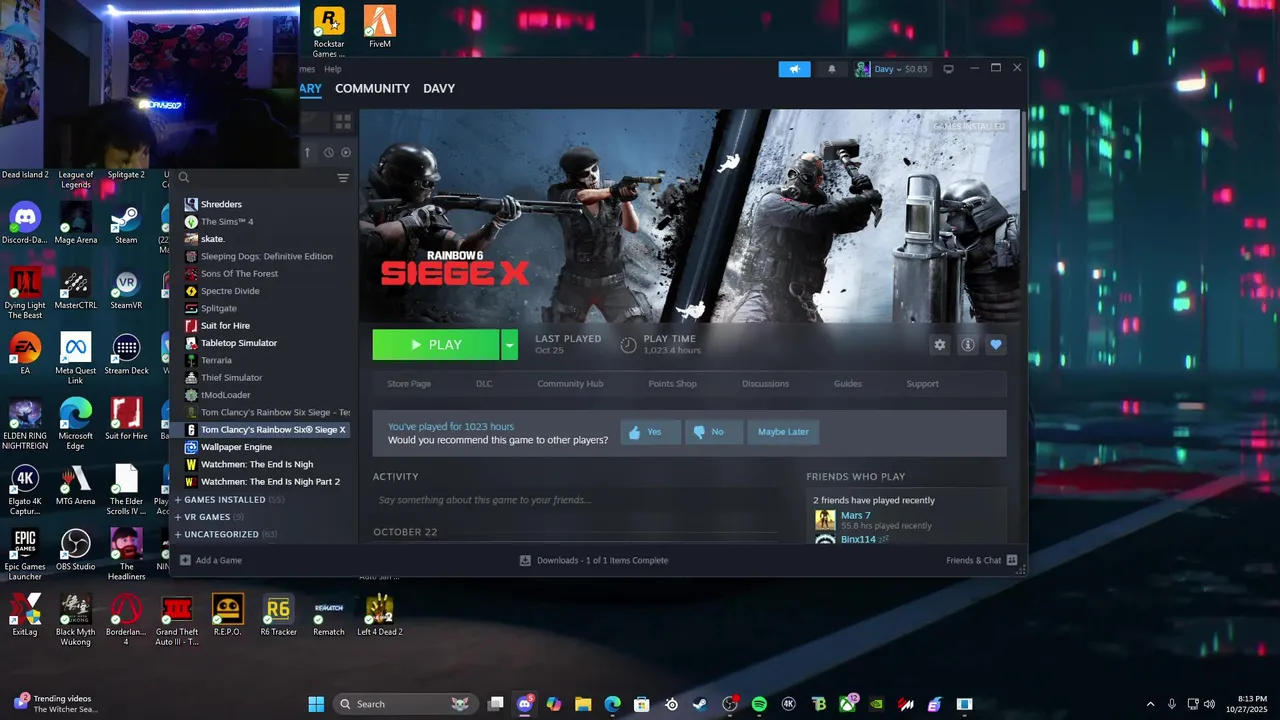The image size is (1280, 720).
Task: Click the Windows taskbar Search box
Action: coord(405,704)
